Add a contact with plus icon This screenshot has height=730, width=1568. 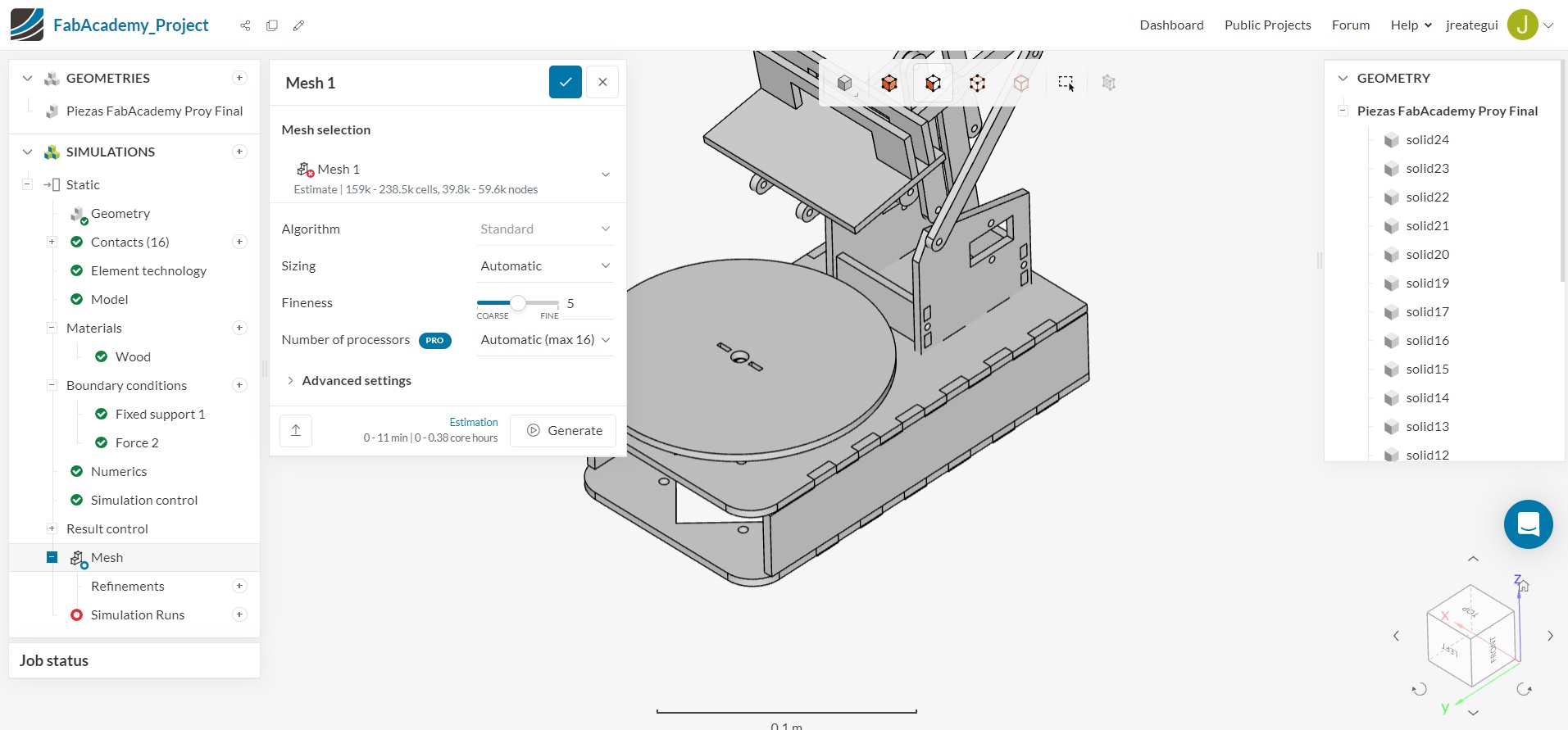(x=239, y=242)
